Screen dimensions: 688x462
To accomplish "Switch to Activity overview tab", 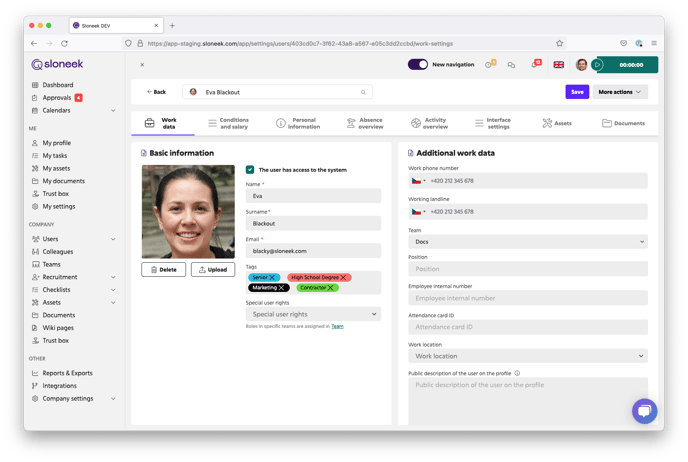I will tap(430, 123).
